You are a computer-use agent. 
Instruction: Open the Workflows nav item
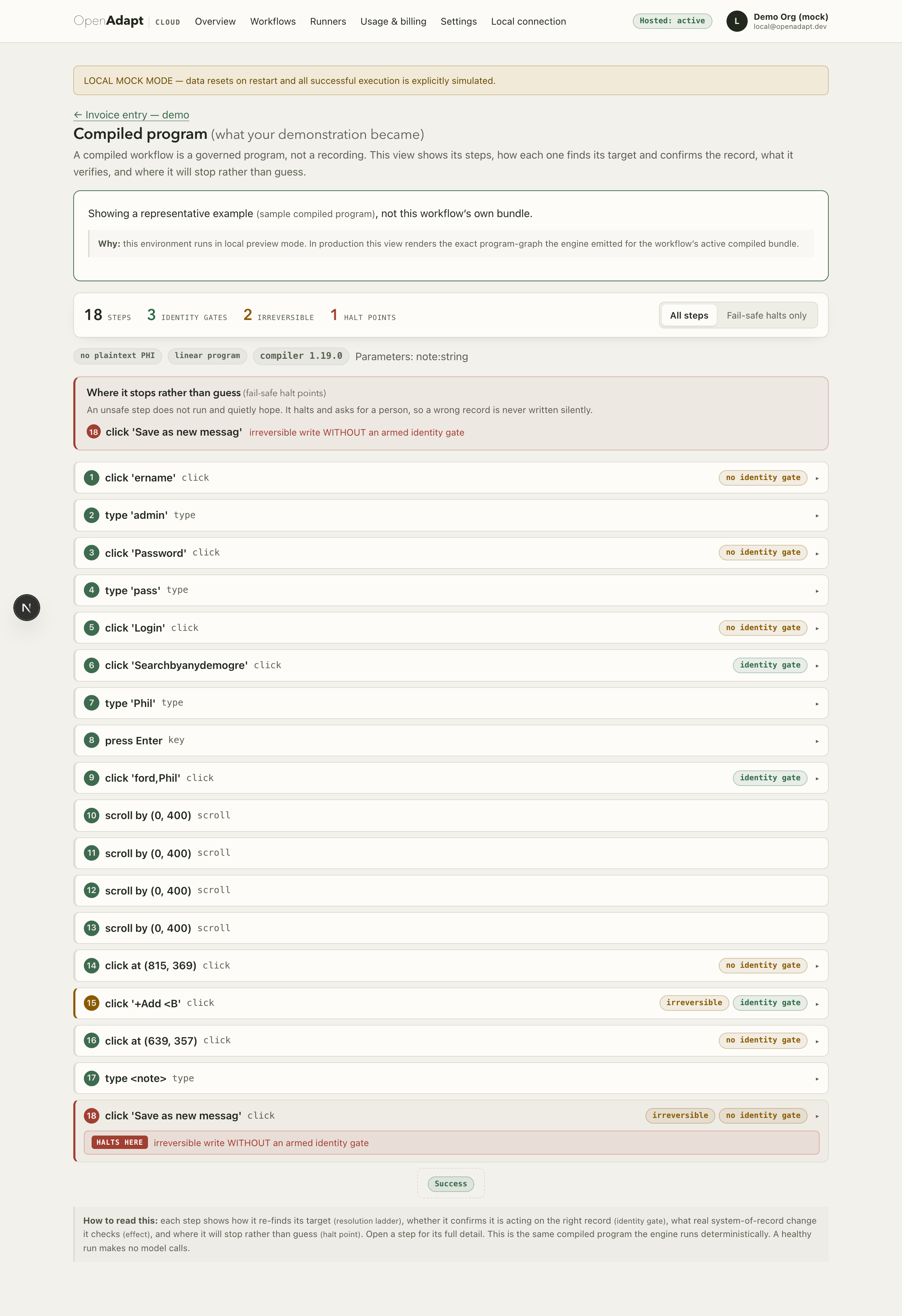(x=273, y=21)
